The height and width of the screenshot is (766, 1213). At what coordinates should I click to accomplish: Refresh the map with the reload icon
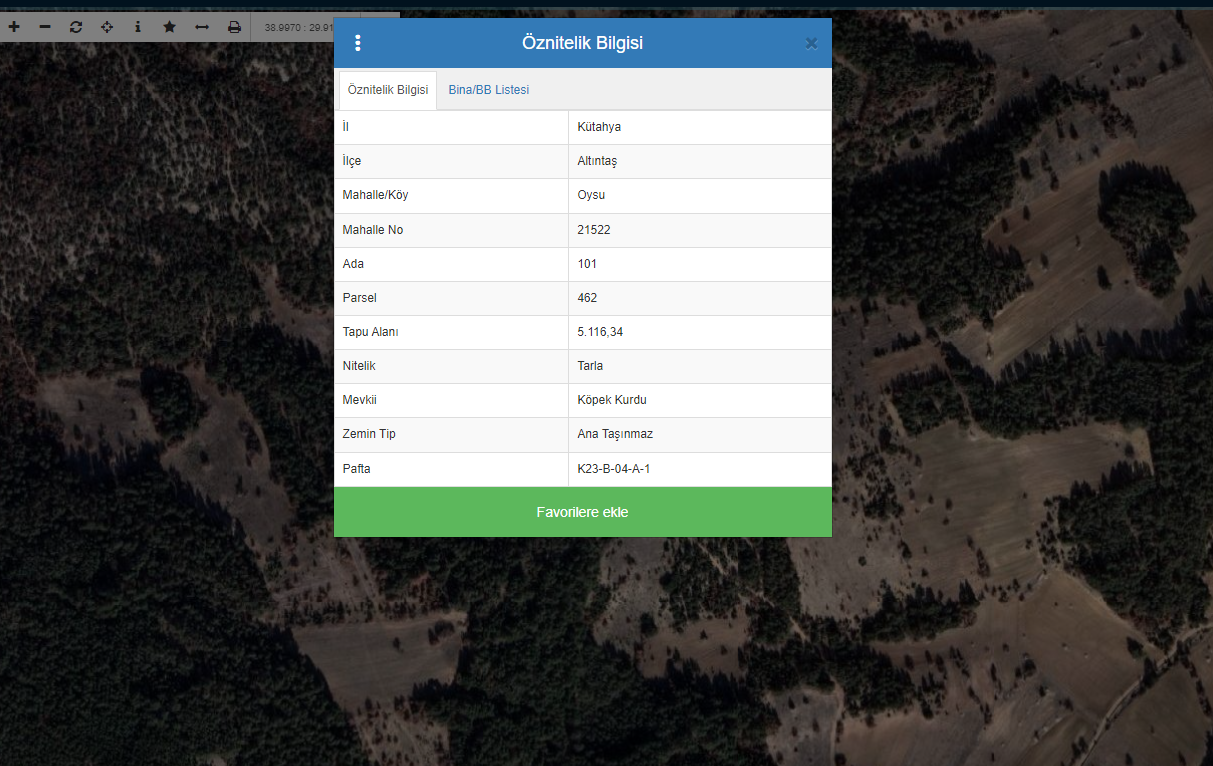click(x=76, y=27)
